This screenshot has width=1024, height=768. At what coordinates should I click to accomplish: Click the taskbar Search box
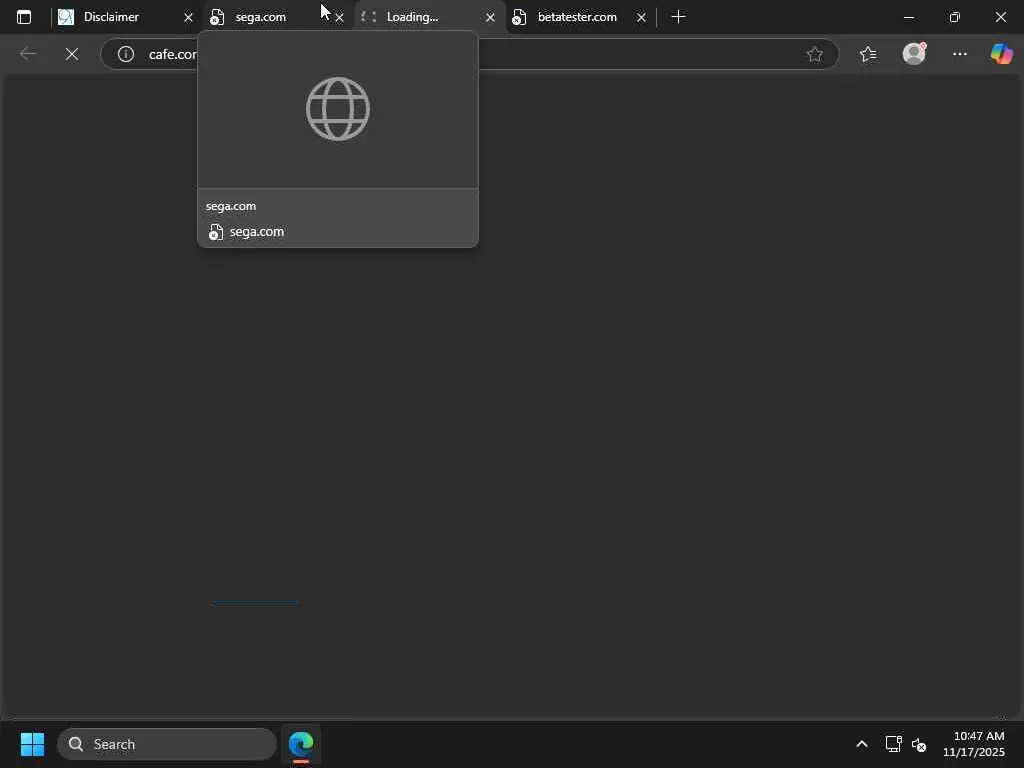[x=167, y=744]
